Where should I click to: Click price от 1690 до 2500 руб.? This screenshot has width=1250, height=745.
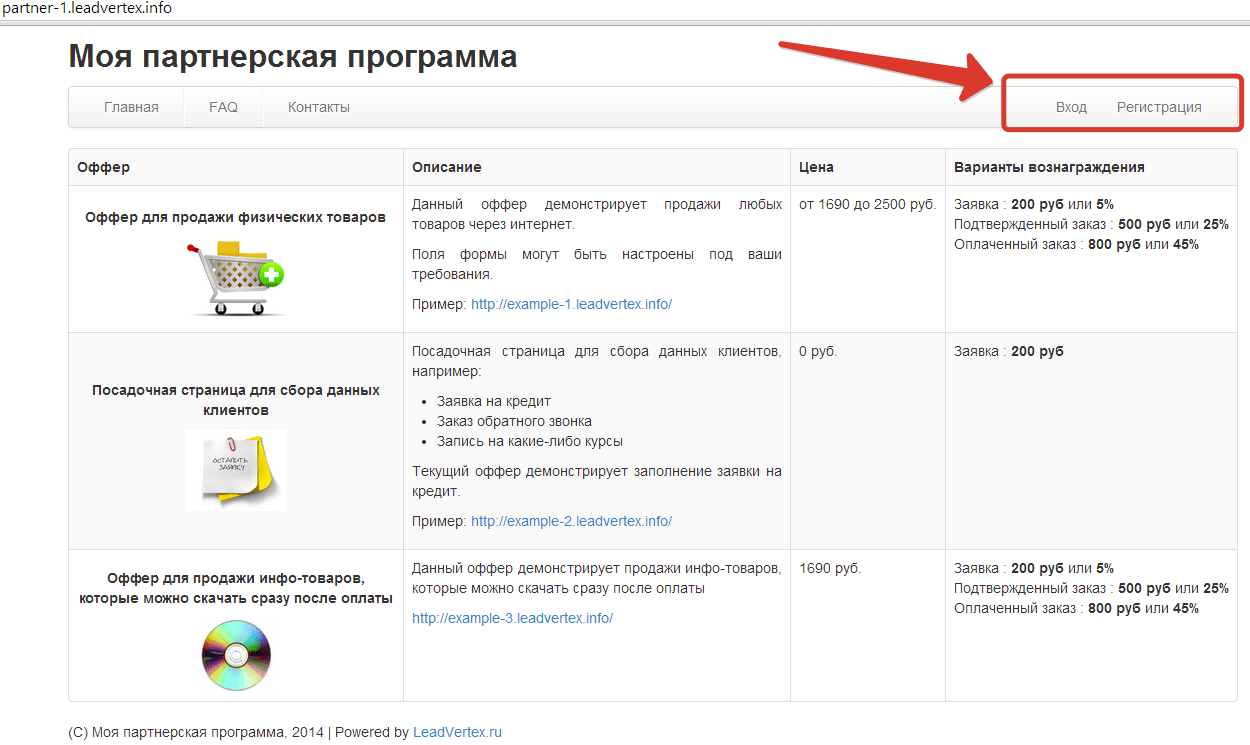pyautogui.click(x=868, y=204)
